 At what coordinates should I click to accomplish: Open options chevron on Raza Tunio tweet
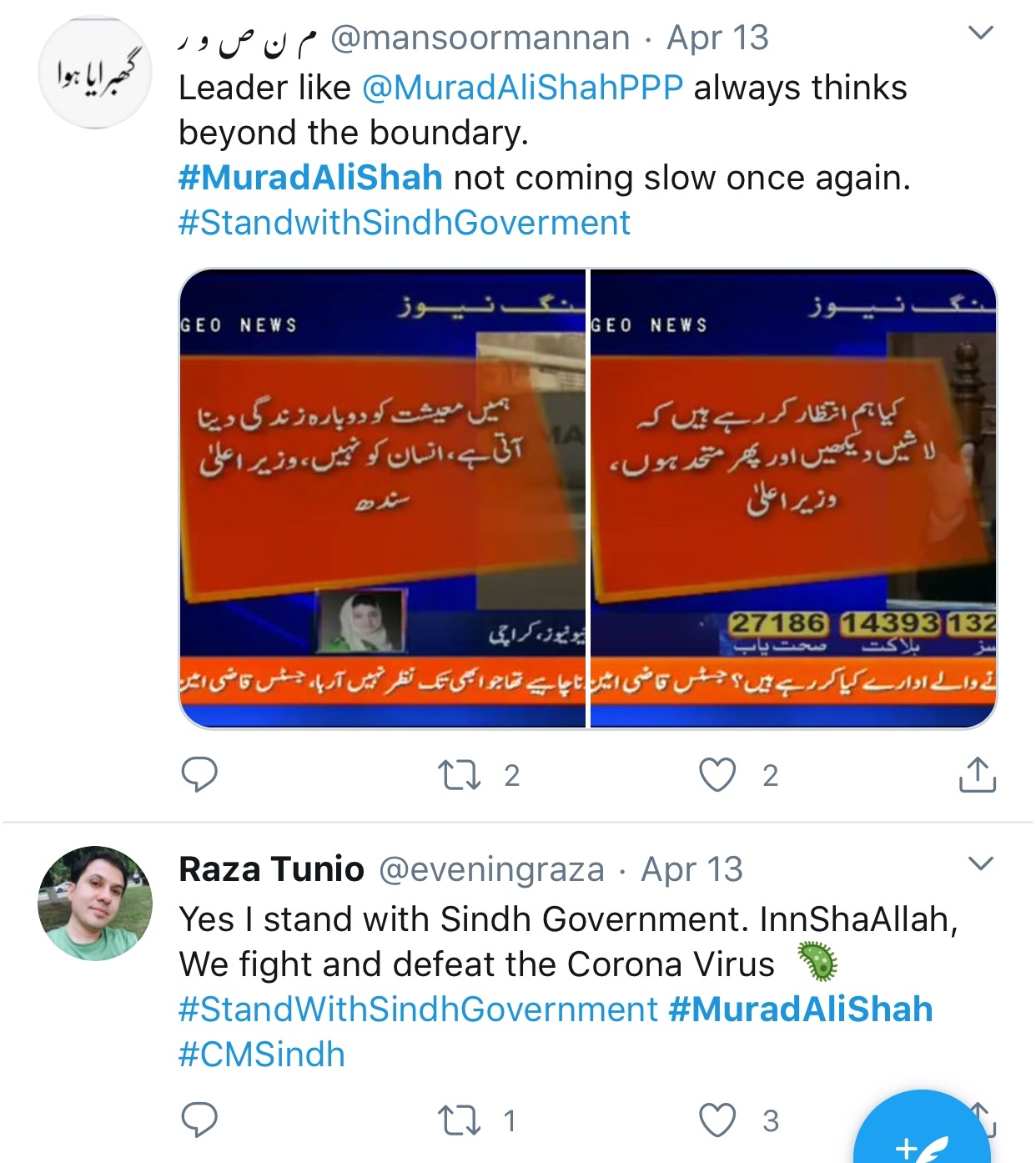[x=982, y=863]
